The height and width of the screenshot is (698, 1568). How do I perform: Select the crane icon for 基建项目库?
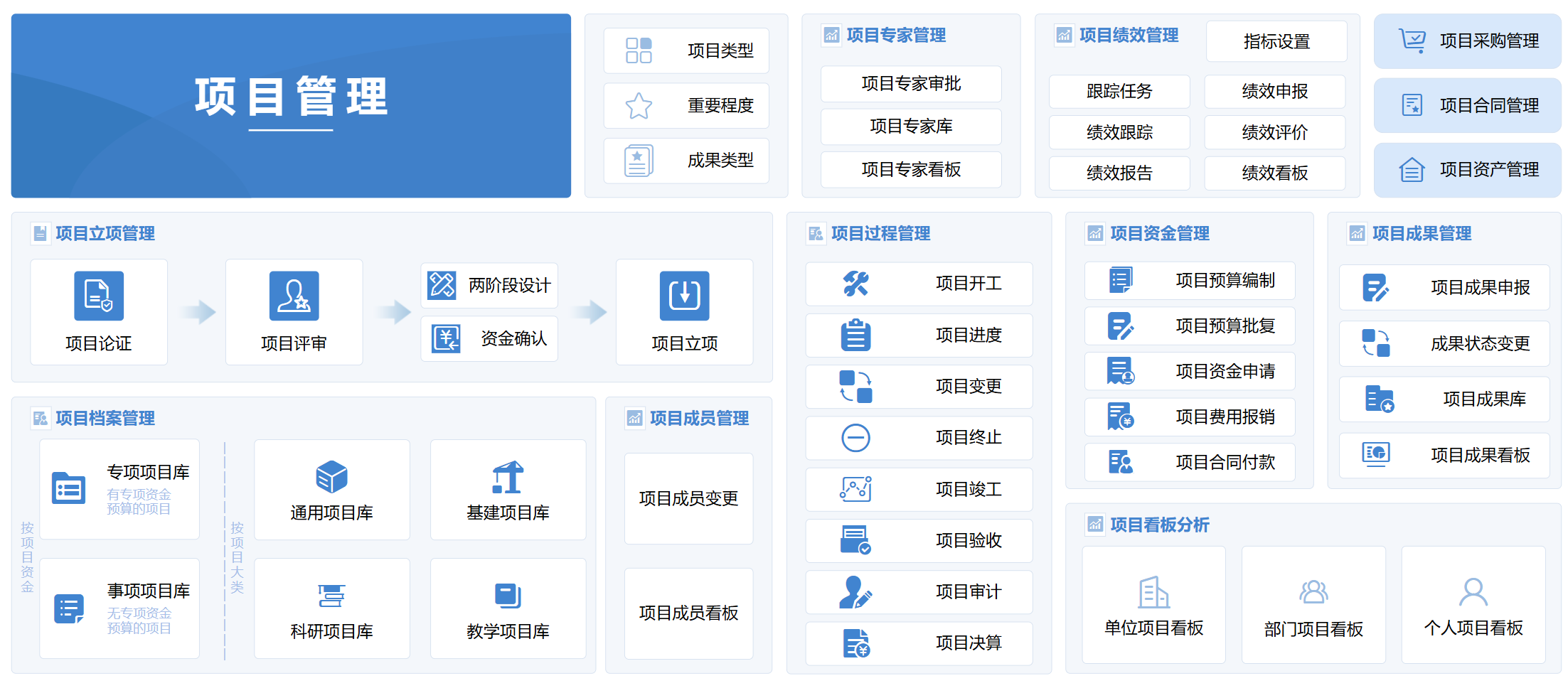tap(508, 478)
